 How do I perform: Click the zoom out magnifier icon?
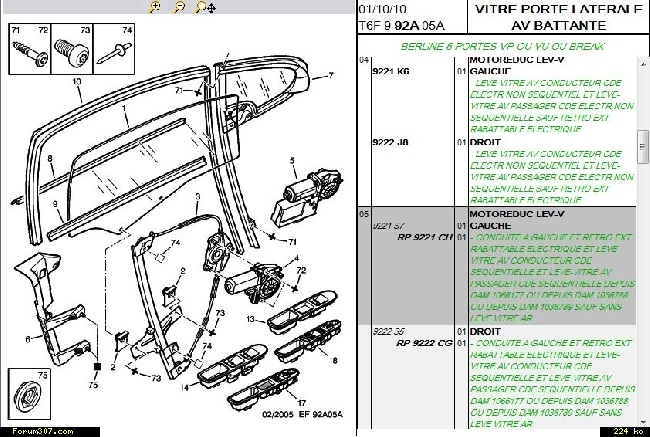pyautogui.click(x=179, y=7)
